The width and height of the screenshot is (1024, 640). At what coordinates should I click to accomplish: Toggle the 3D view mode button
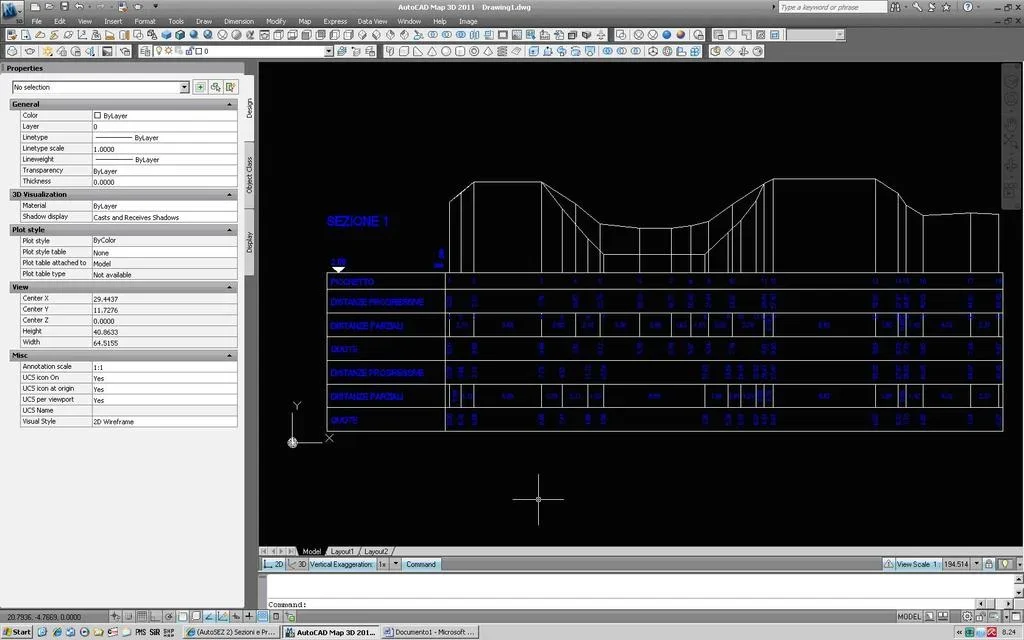click(298, 564)
